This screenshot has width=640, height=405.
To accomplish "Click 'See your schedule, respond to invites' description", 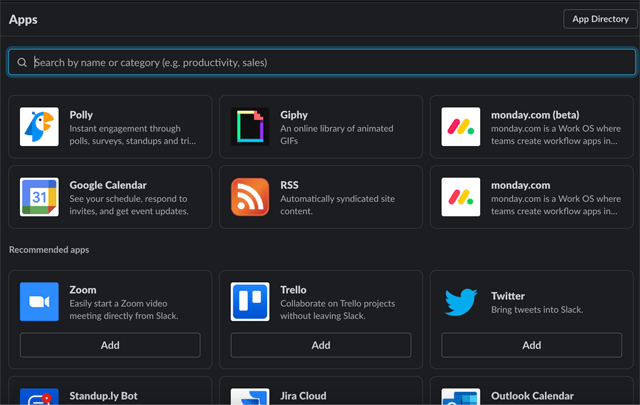I will (x=129, y=205).
